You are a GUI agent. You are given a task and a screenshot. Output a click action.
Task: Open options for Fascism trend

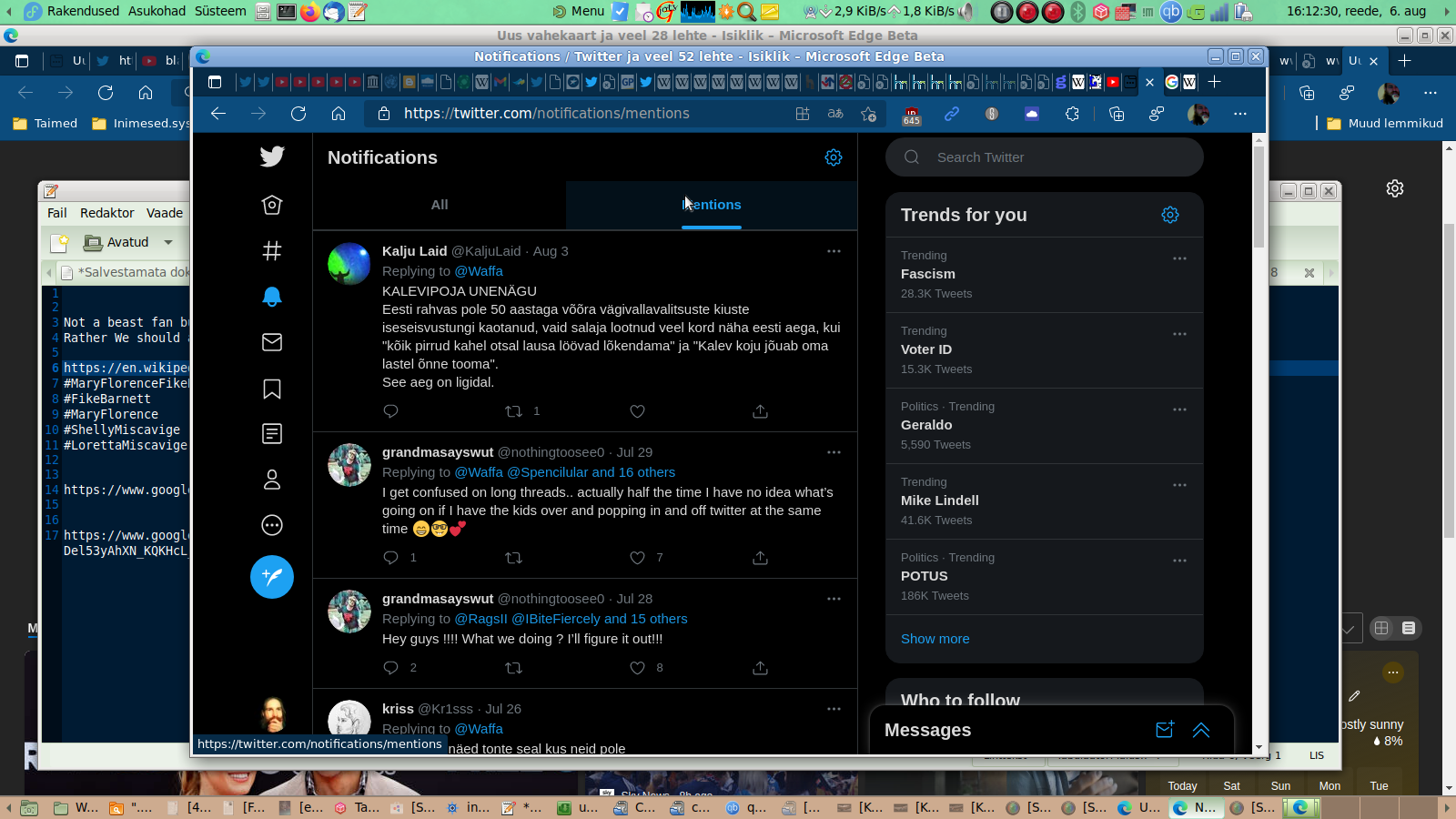pyautogui.click(x=1180, y=258)
